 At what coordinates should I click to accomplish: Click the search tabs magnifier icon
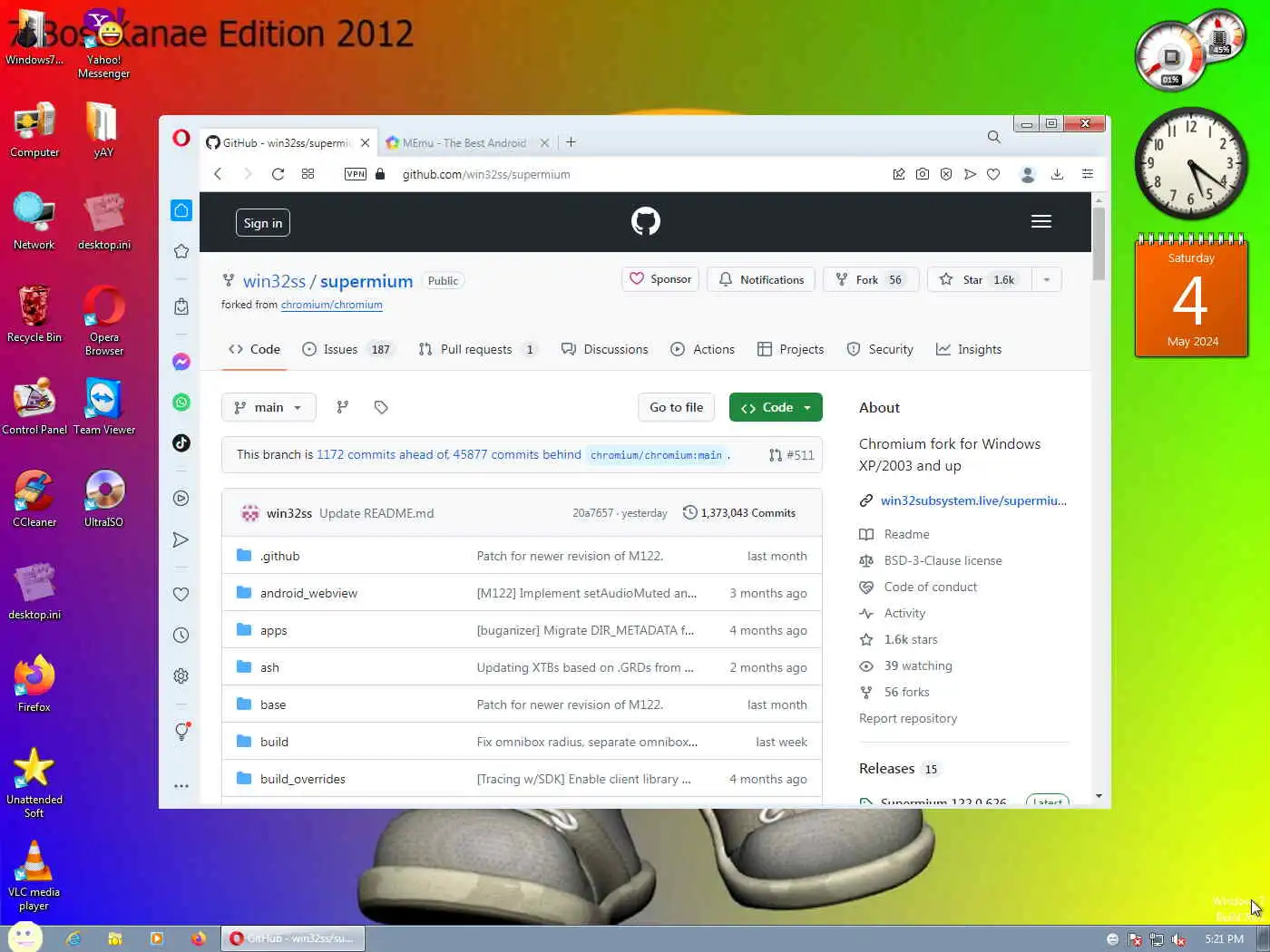point(994,137)
